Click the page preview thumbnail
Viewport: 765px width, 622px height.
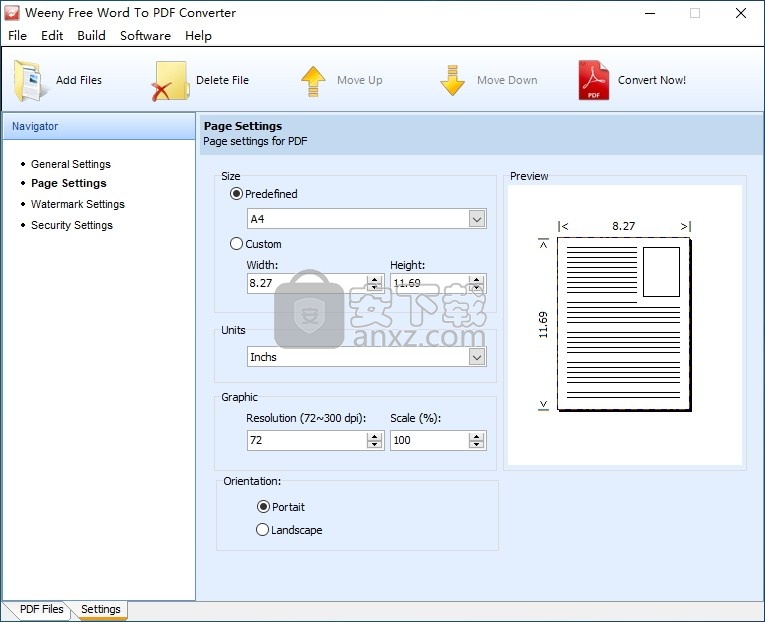click(x=624, y=324)
